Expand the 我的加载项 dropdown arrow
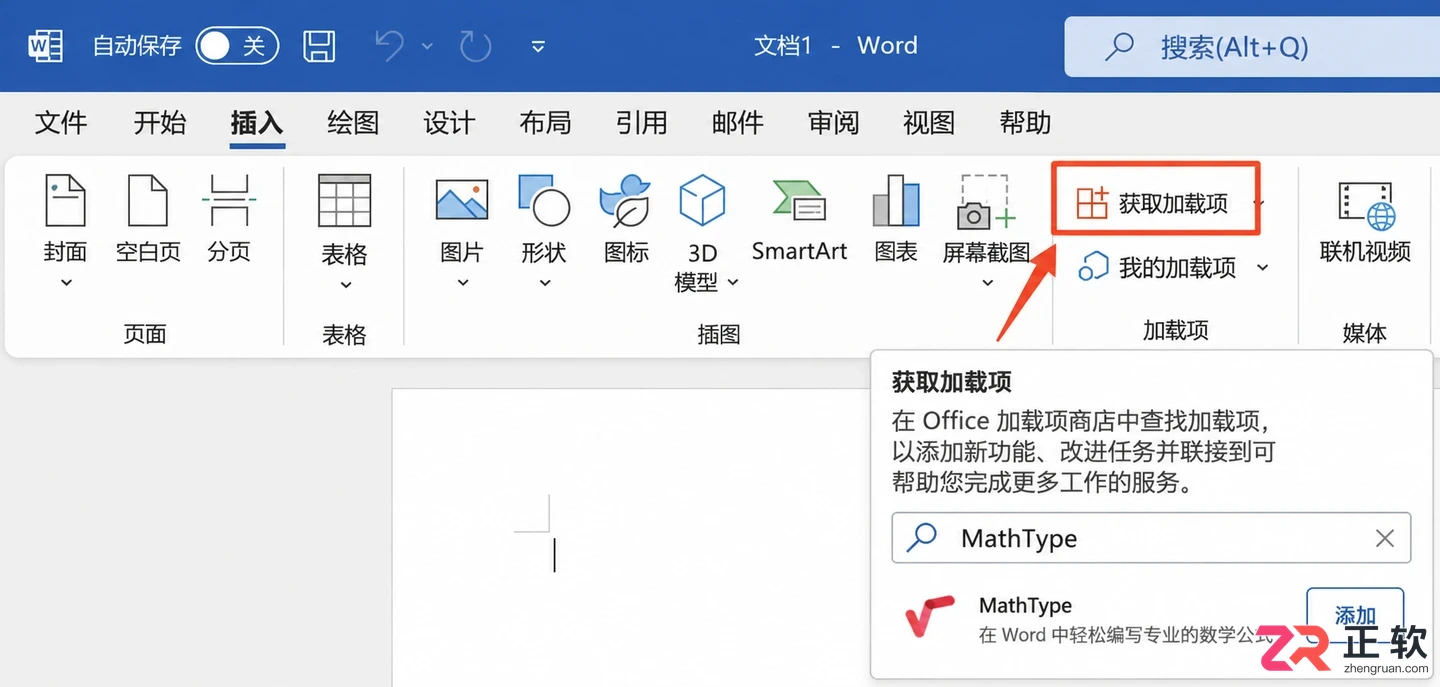The height and width of the screenshot is (687, 1440). (1262, 267)
